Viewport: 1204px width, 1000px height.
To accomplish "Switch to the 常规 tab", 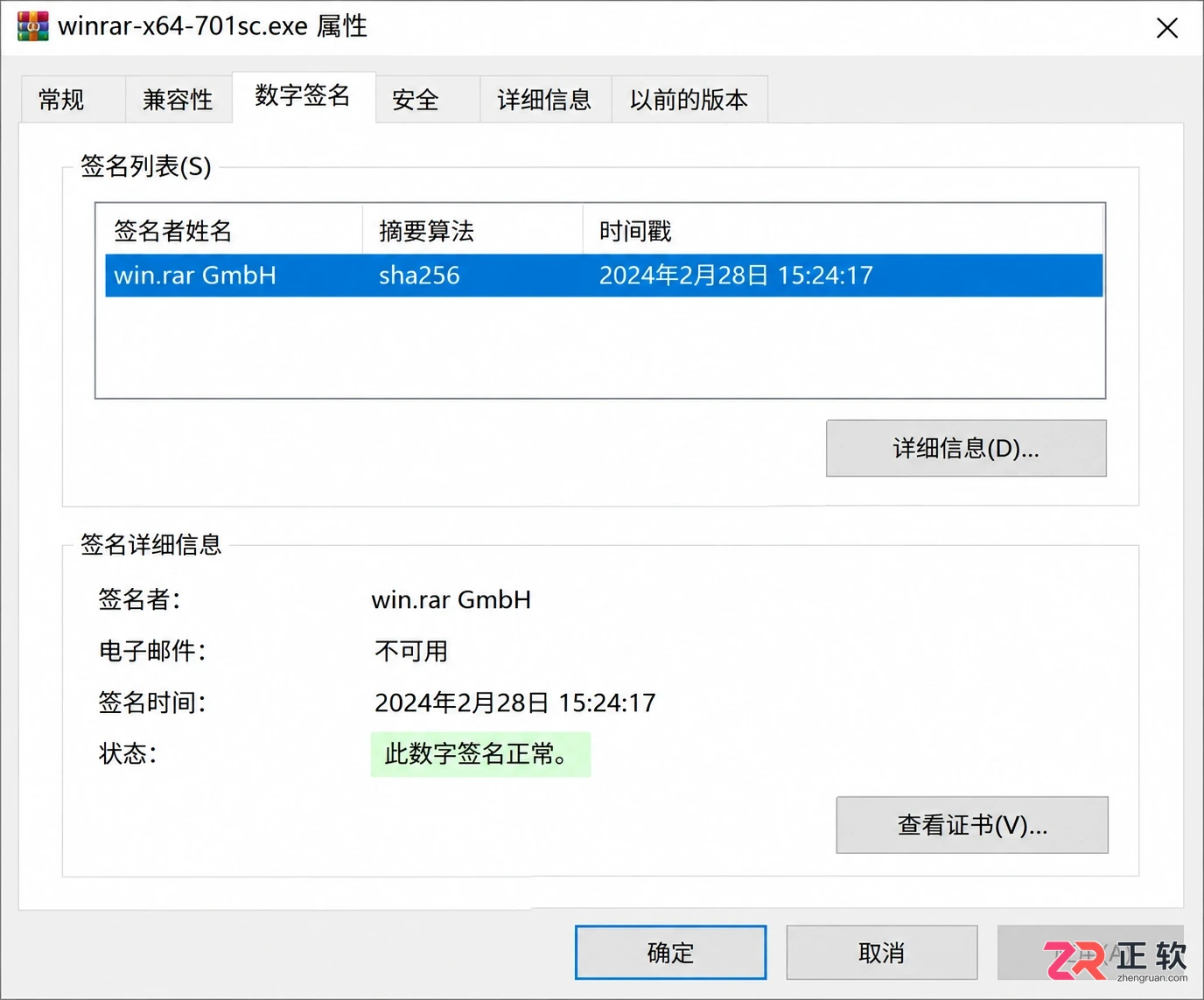I will (x=73, y=100).
